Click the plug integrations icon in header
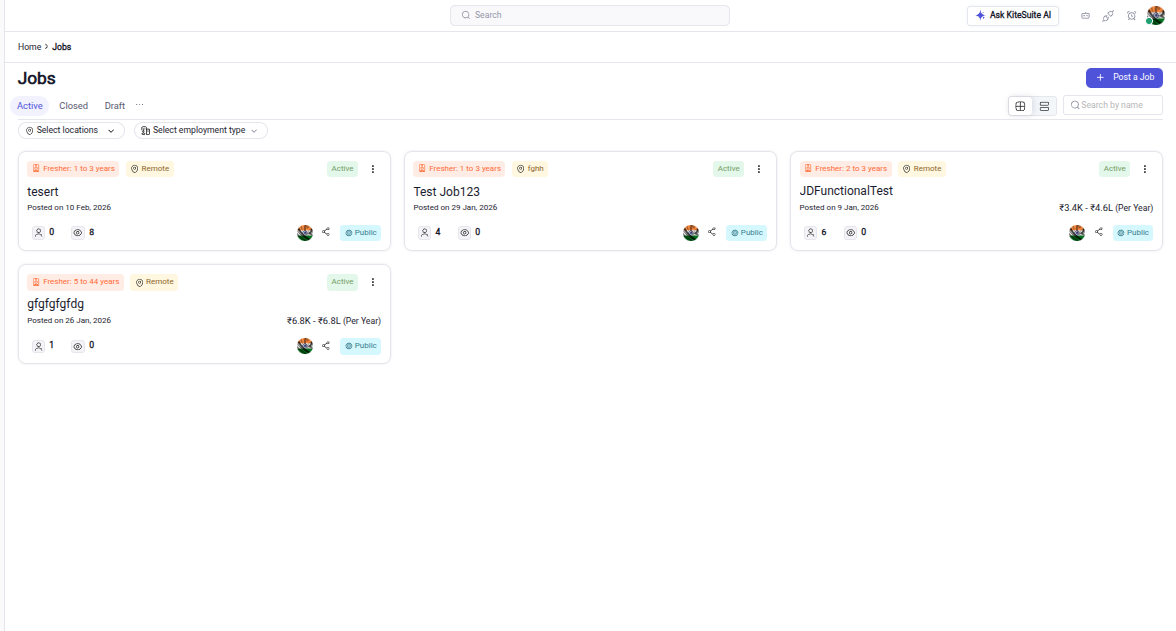Screen dimensions: 1176x631 coord(1108,16)
